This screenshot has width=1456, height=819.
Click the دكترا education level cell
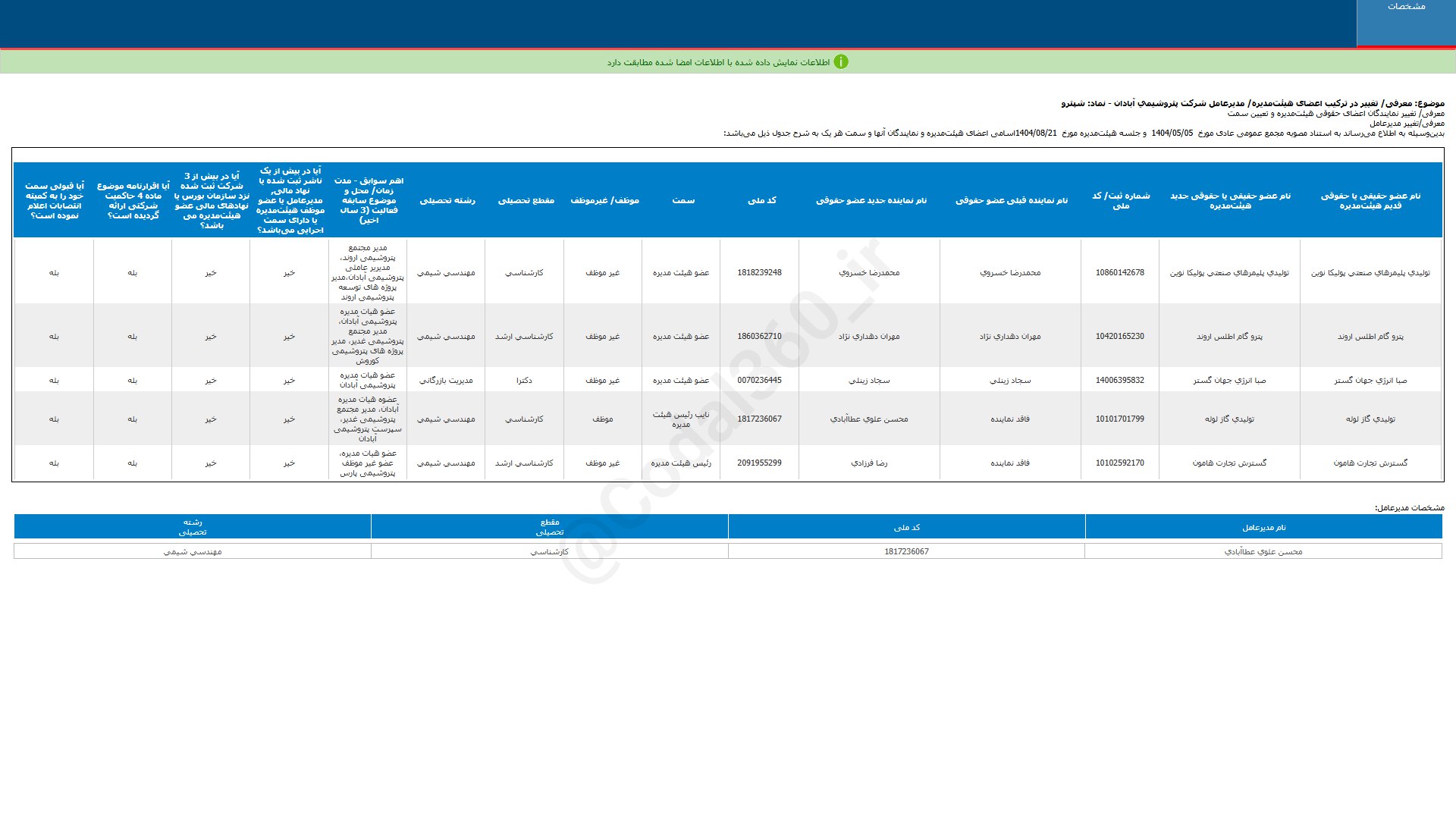pos(524,381)
